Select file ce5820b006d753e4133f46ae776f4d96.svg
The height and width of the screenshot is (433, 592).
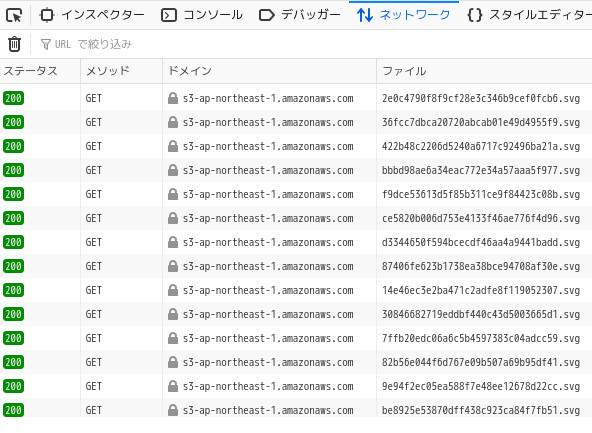tap(481, 218)
